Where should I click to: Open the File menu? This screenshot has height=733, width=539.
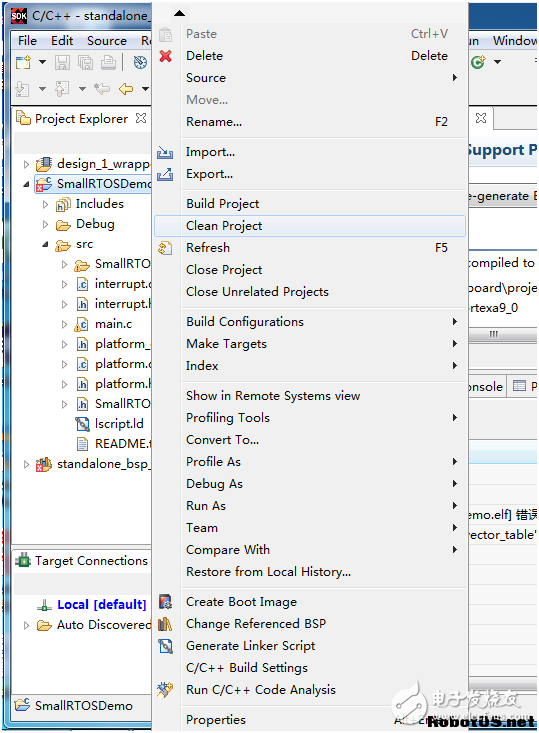pyautogui.click(x=28, y=41)
